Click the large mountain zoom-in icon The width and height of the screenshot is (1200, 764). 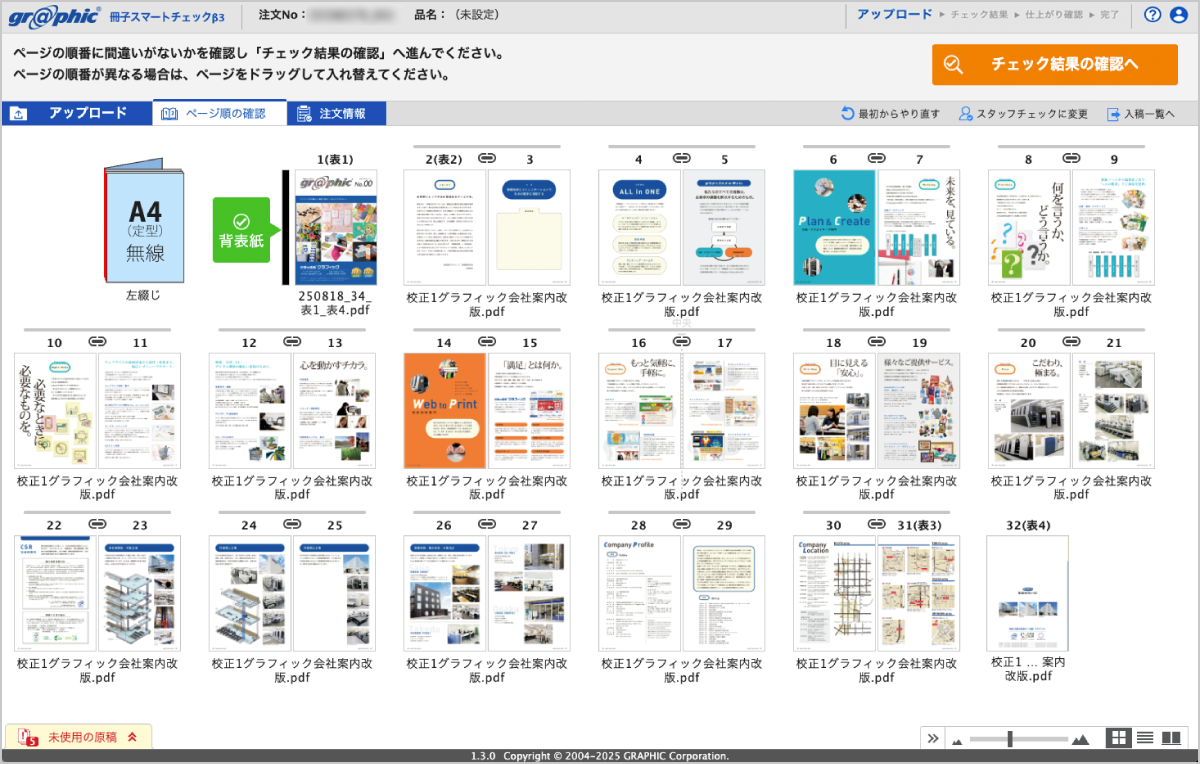click(1080, 739)
